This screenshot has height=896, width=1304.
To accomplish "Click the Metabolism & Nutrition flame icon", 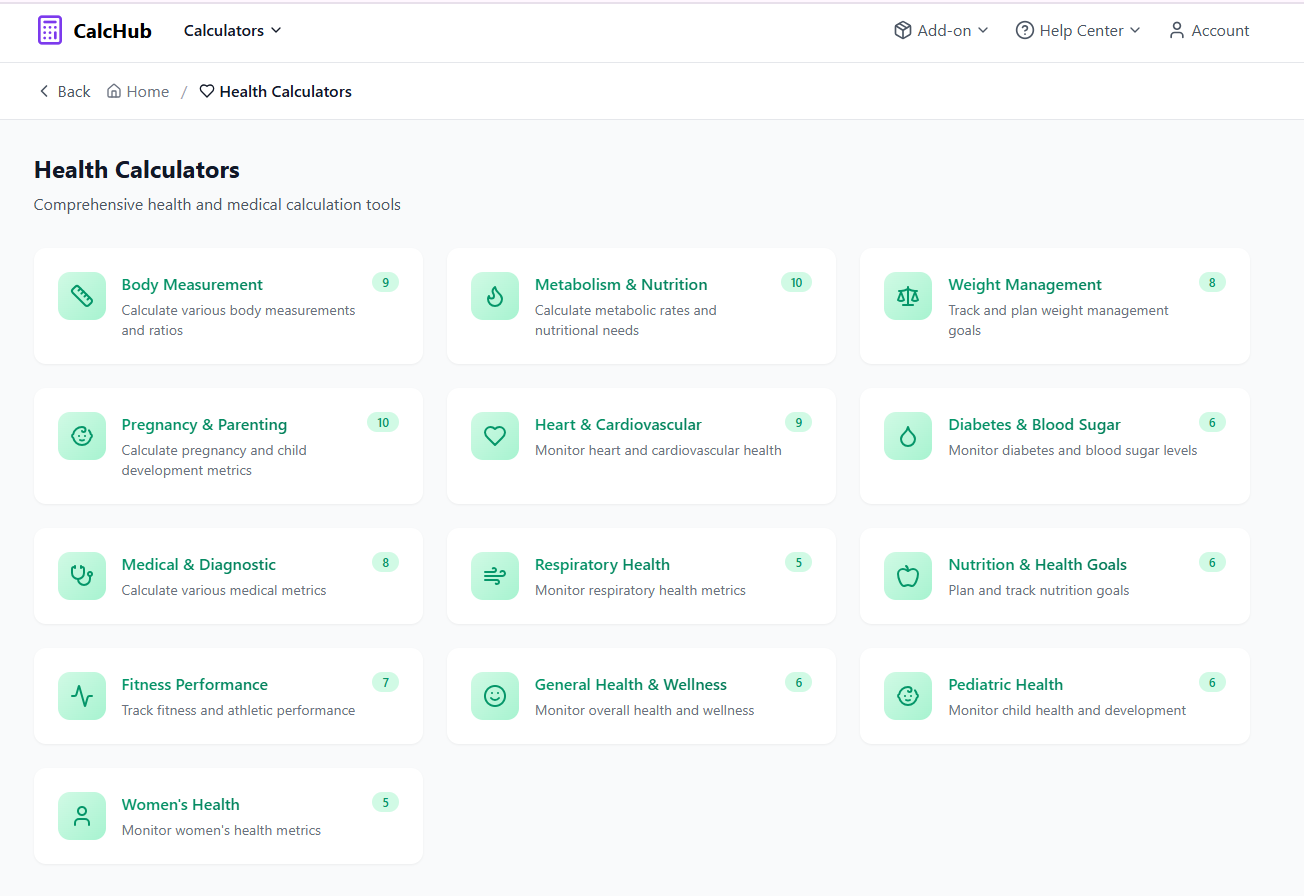I will tap(495, 296).
